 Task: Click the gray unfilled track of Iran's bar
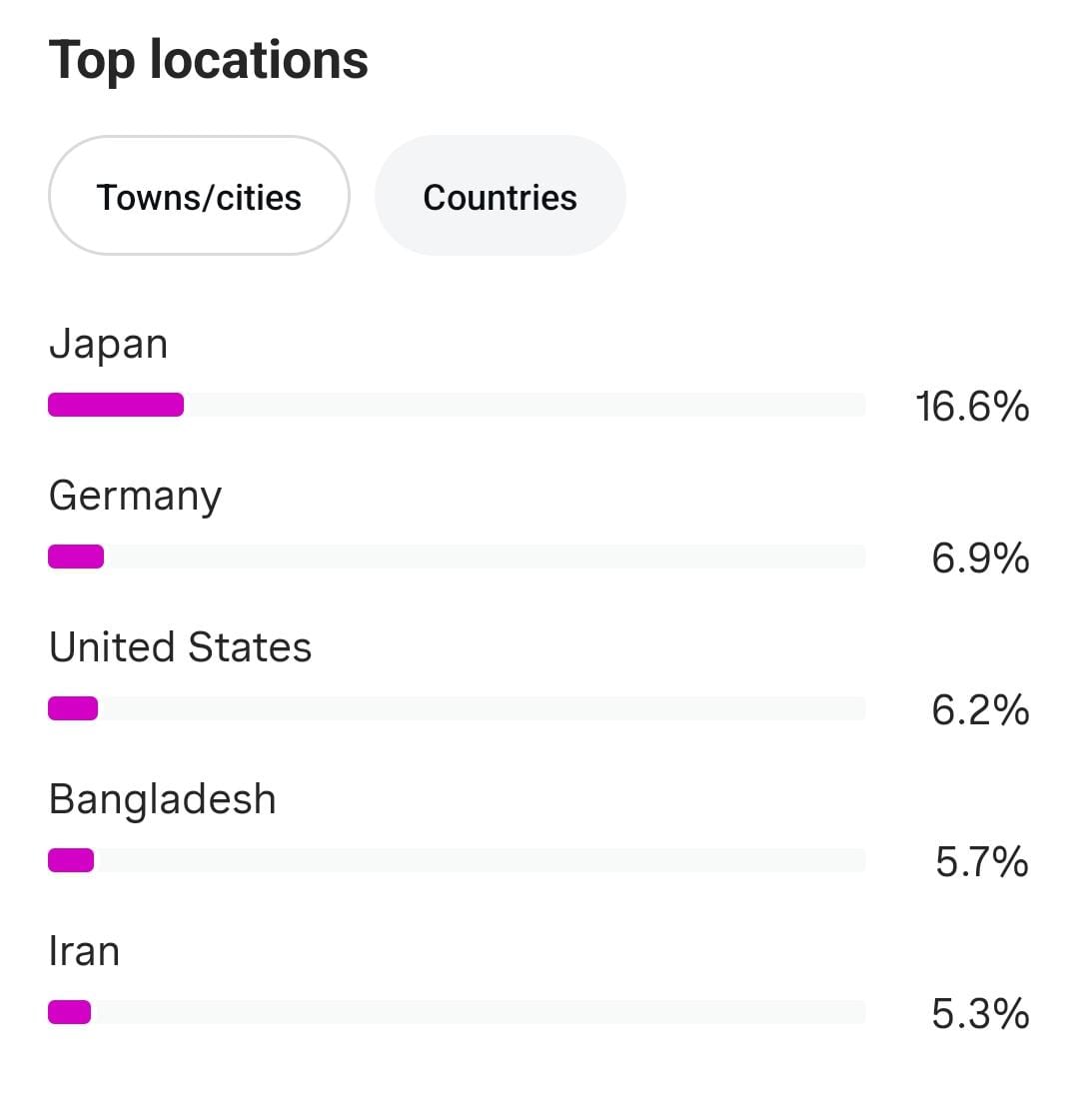pos(480,1012)
